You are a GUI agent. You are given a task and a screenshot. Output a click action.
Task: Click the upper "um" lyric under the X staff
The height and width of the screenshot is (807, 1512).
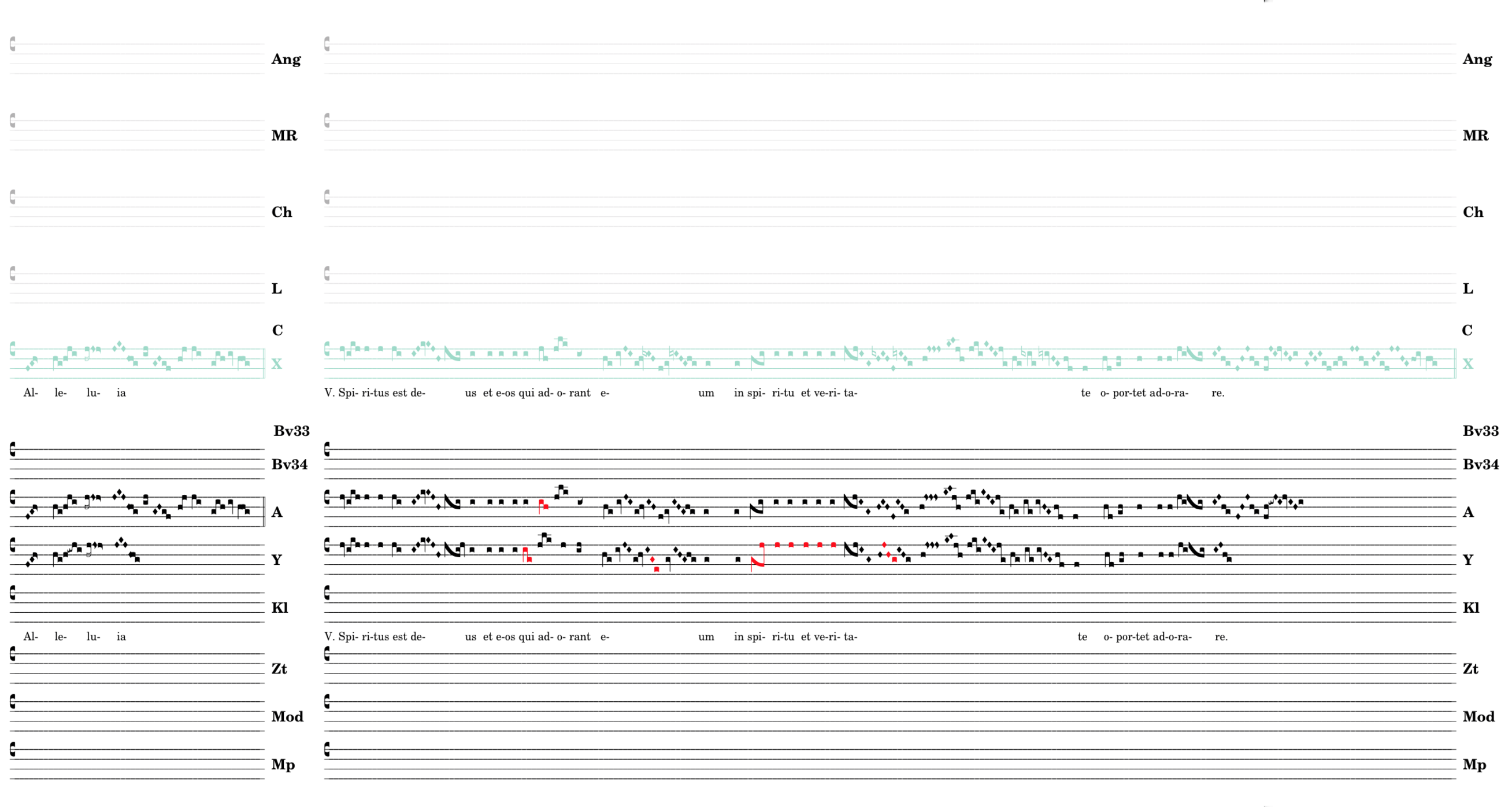tap(706, 393)
